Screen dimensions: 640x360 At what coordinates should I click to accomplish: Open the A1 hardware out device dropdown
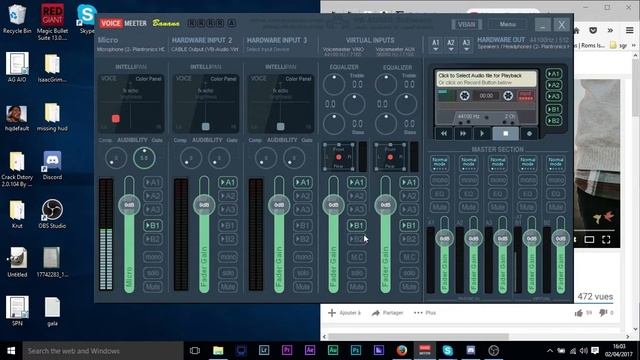(436, 45)
